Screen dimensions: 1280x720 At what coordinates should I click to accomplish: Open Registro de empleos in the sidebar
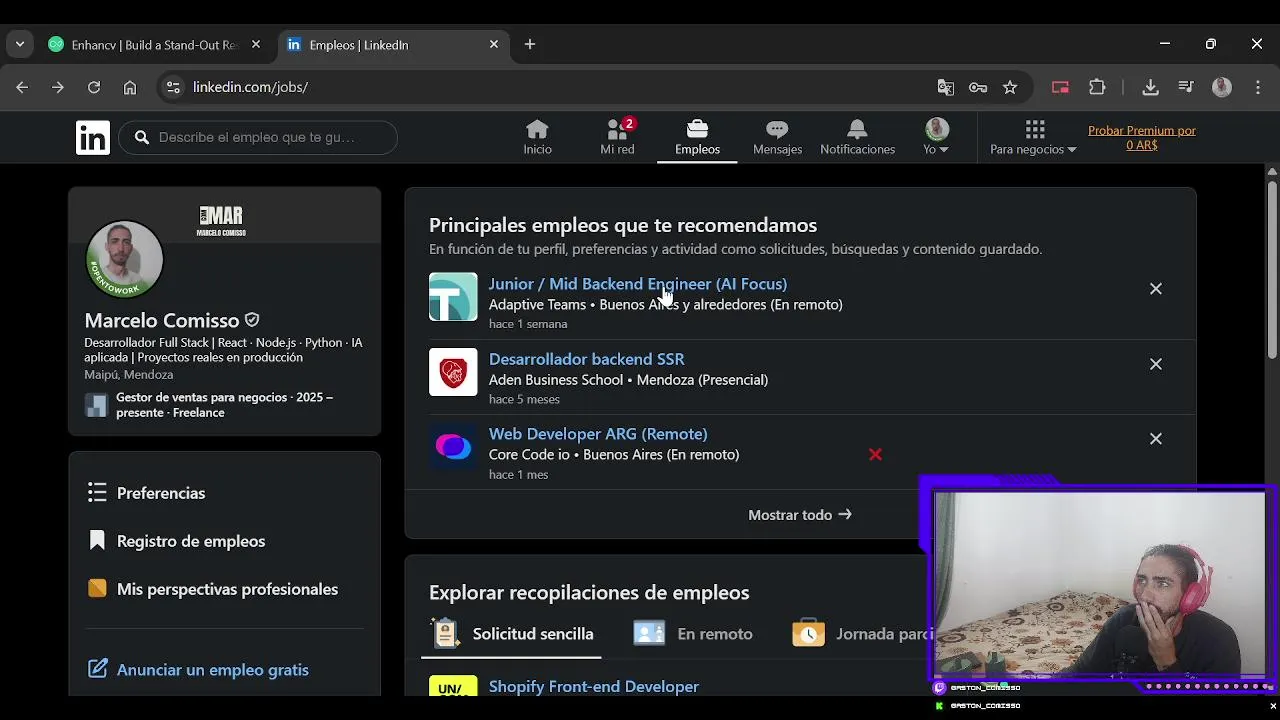click(x=175, y=541)
